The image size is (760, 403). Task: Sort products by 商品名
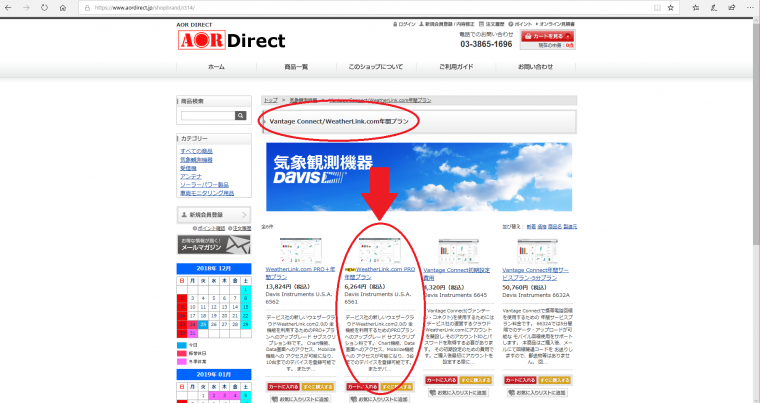pyautogui.click(x=554, y=226)
